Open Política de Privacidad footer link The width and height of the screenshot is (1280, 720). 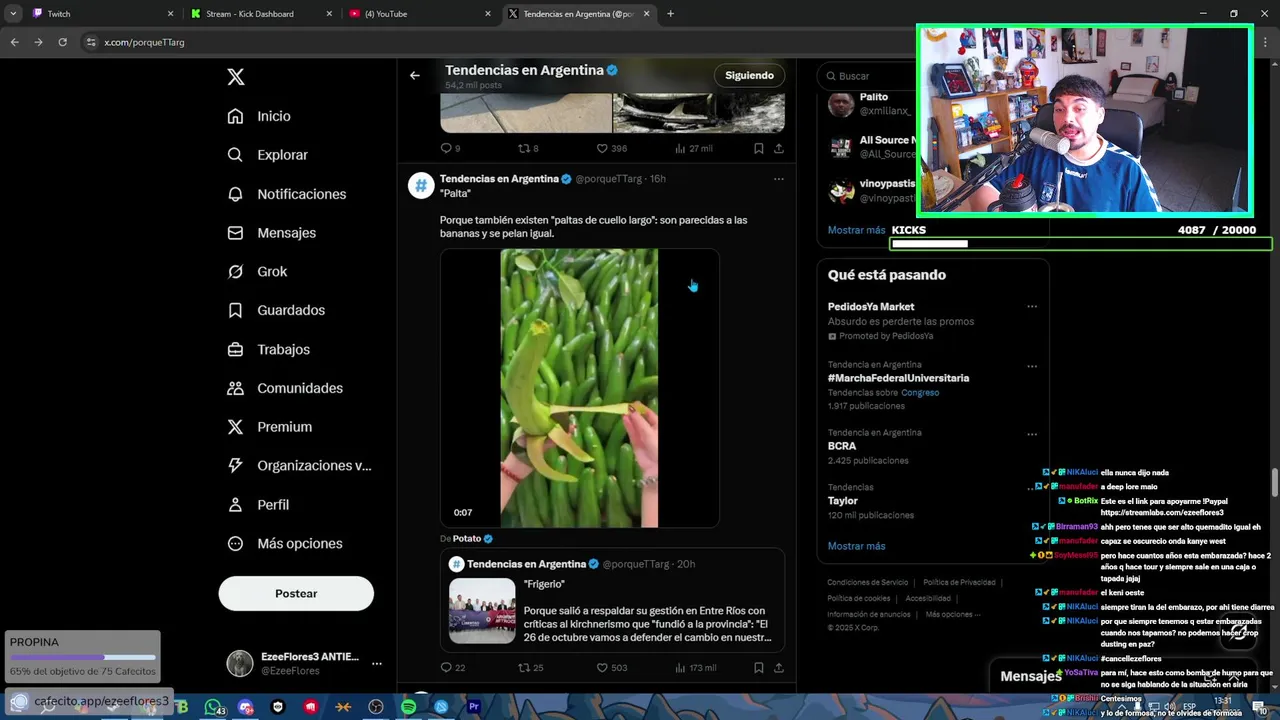[x=959, y=582]
